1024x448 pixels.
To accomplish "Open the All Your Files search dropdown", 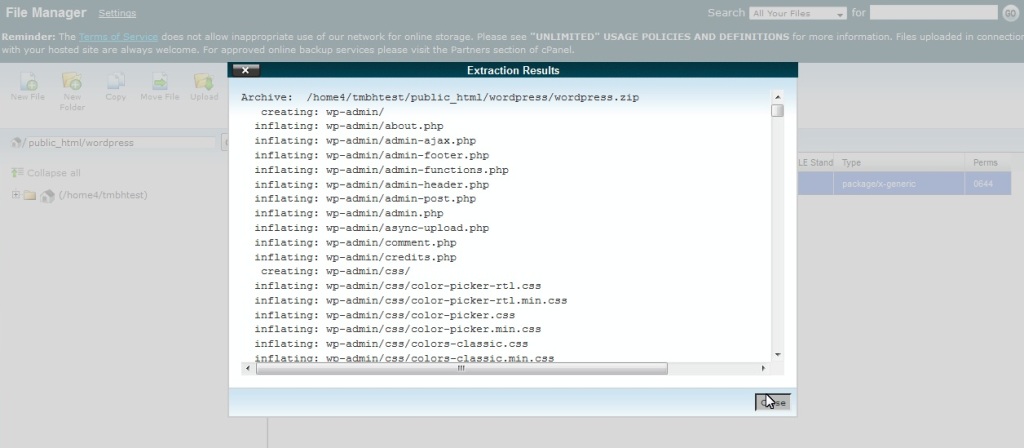I will [797, 14].
